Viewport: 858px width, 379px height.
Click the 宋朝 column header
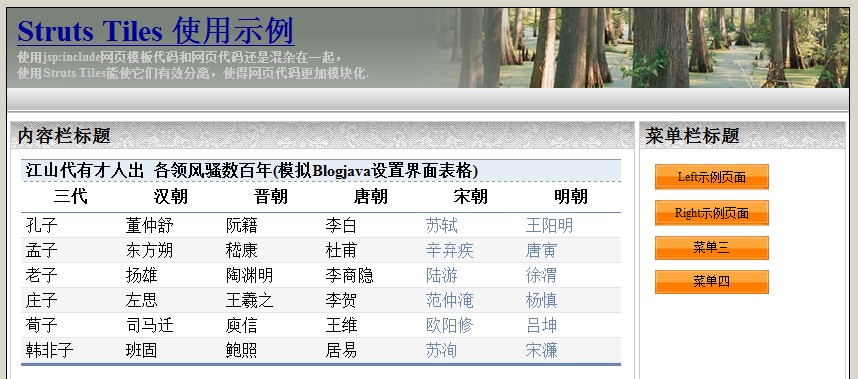(x=471, y=196)
